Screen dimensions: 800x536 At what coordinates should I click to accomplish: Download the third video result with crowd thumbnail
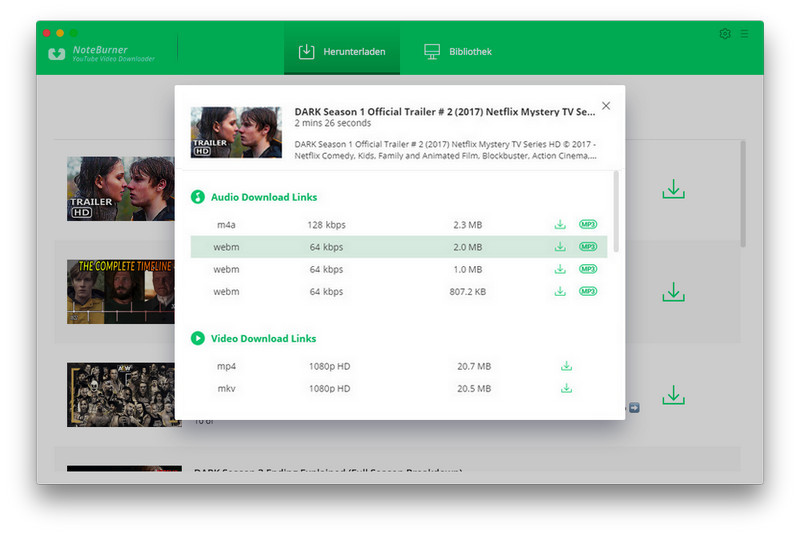pos(673,395)
